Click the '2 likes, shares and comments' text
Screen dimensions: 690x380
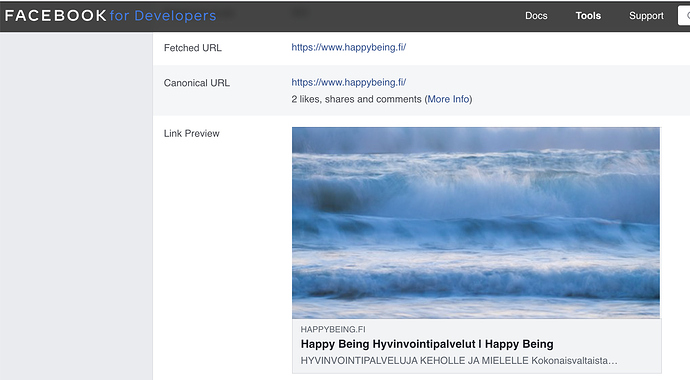point(356,99)
